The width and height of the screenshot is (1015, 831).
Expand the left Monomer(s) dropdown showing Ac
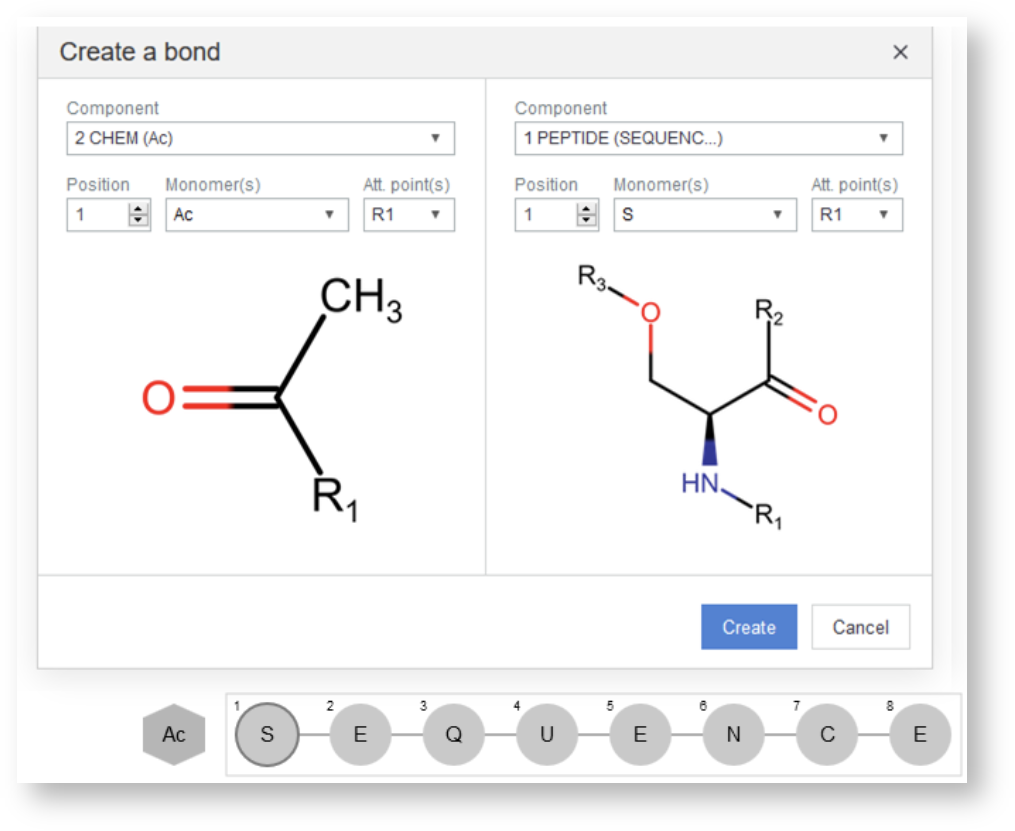(257, 215)
